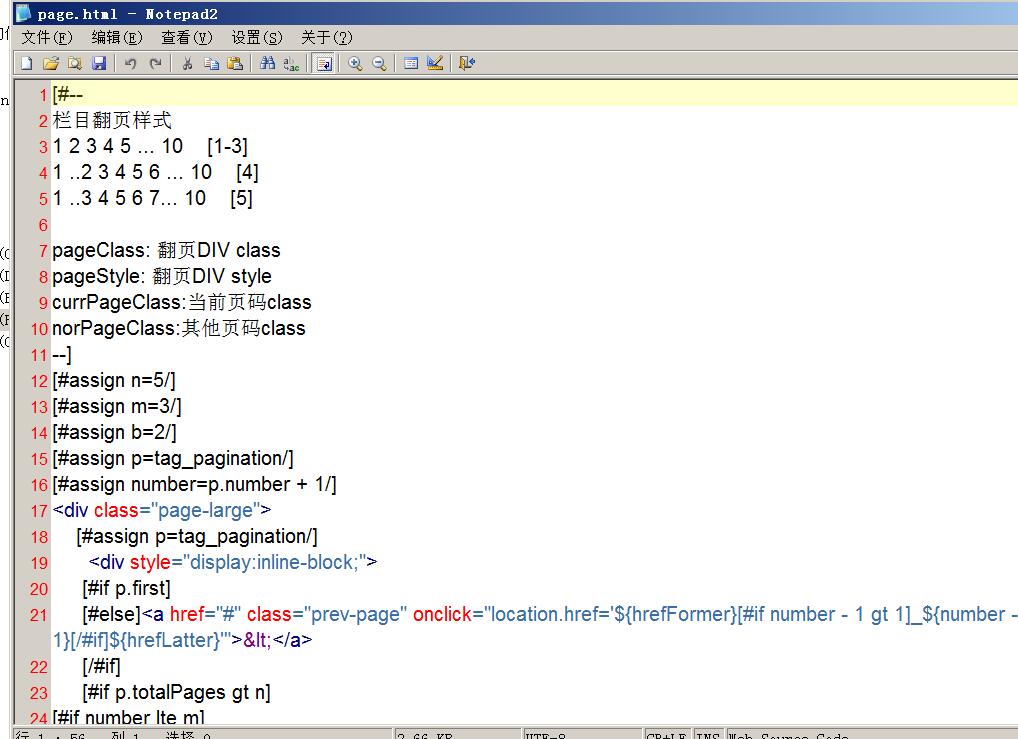This screenshot has height=739, width=1018.
Task: Open the 查看(V) menu
Action: [x=187, y=38]
